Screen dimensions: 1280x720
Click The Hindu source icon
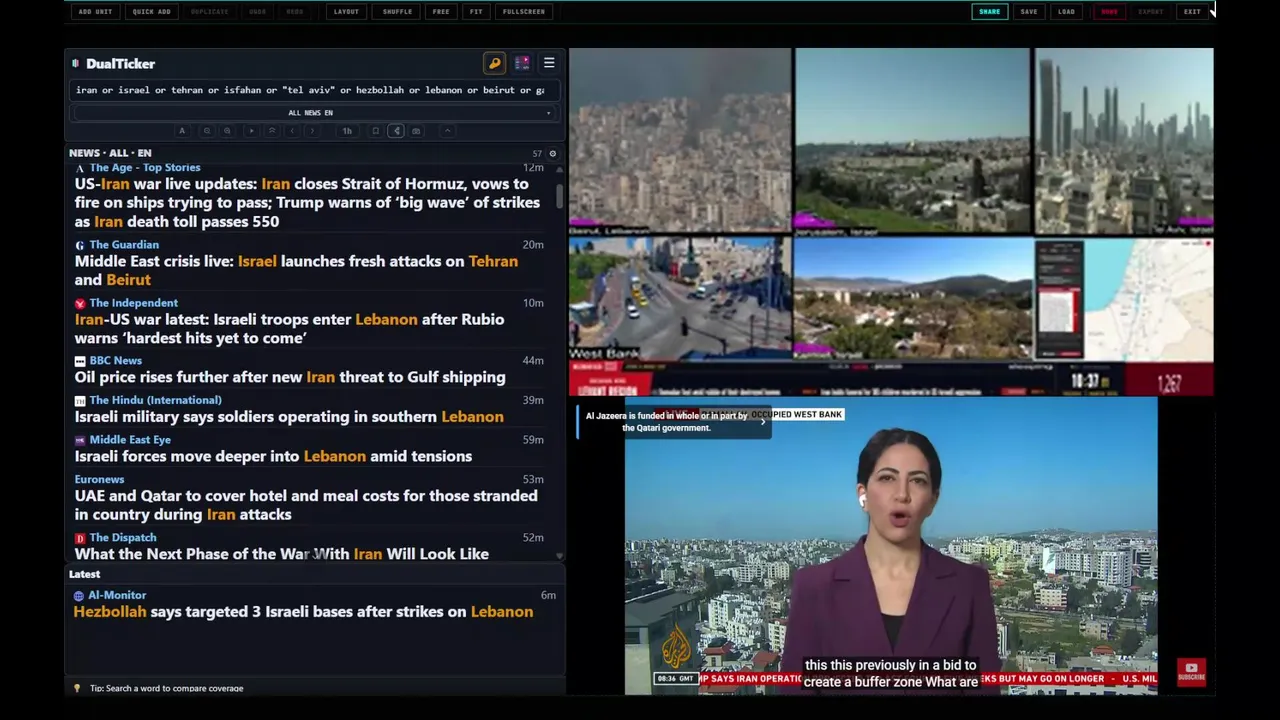[80, 401]
